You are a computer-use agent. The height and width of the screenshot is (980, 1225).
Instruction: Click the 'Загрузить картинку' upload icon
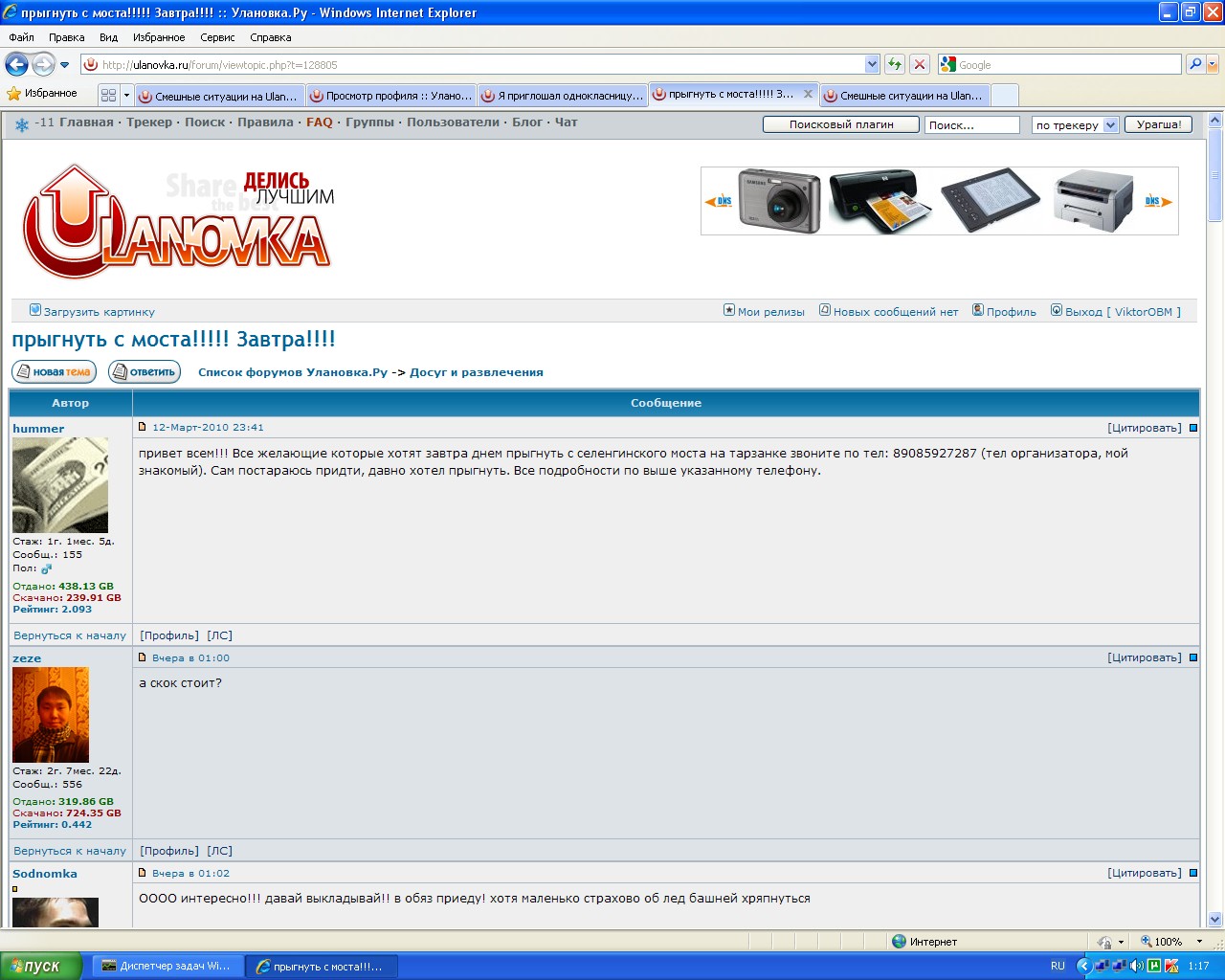pyautogui.click(x=35, y=309)
